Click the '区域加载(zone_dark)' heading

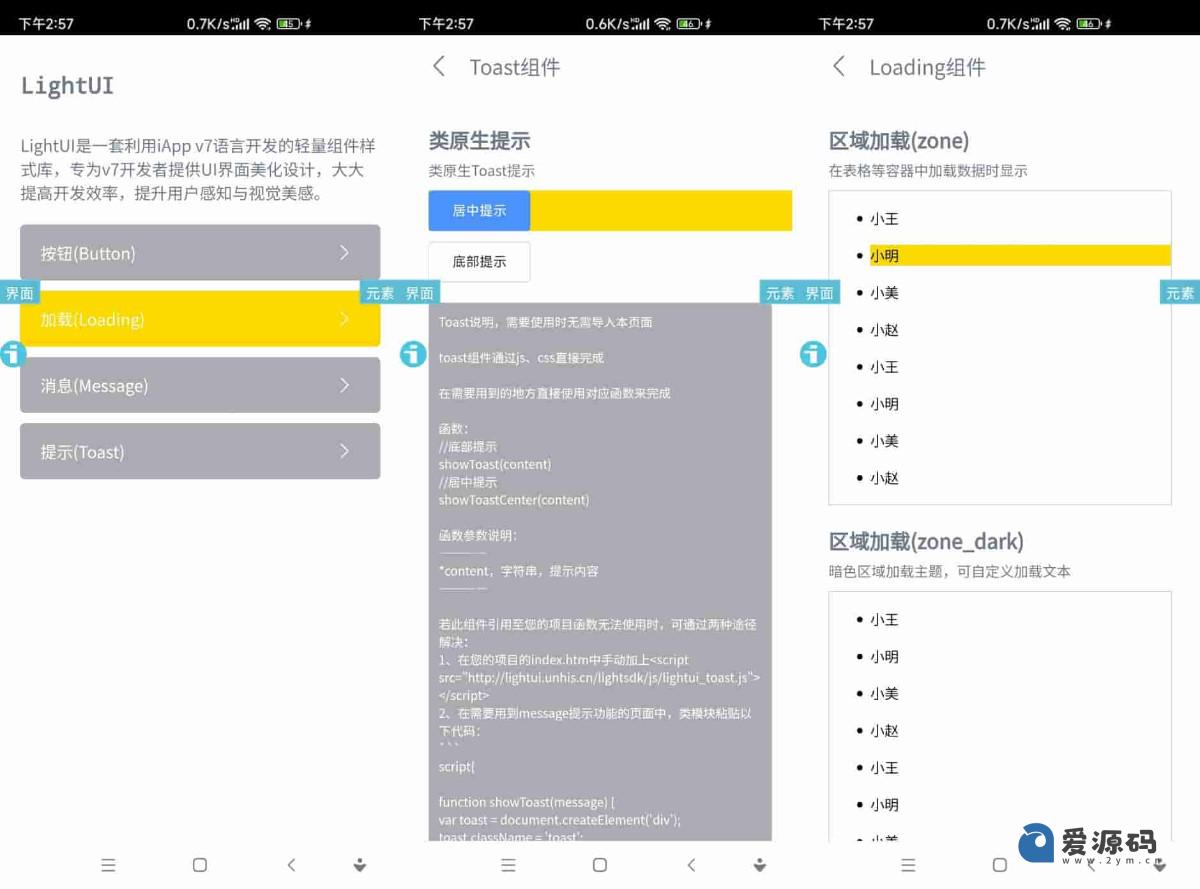click(926, 542)
